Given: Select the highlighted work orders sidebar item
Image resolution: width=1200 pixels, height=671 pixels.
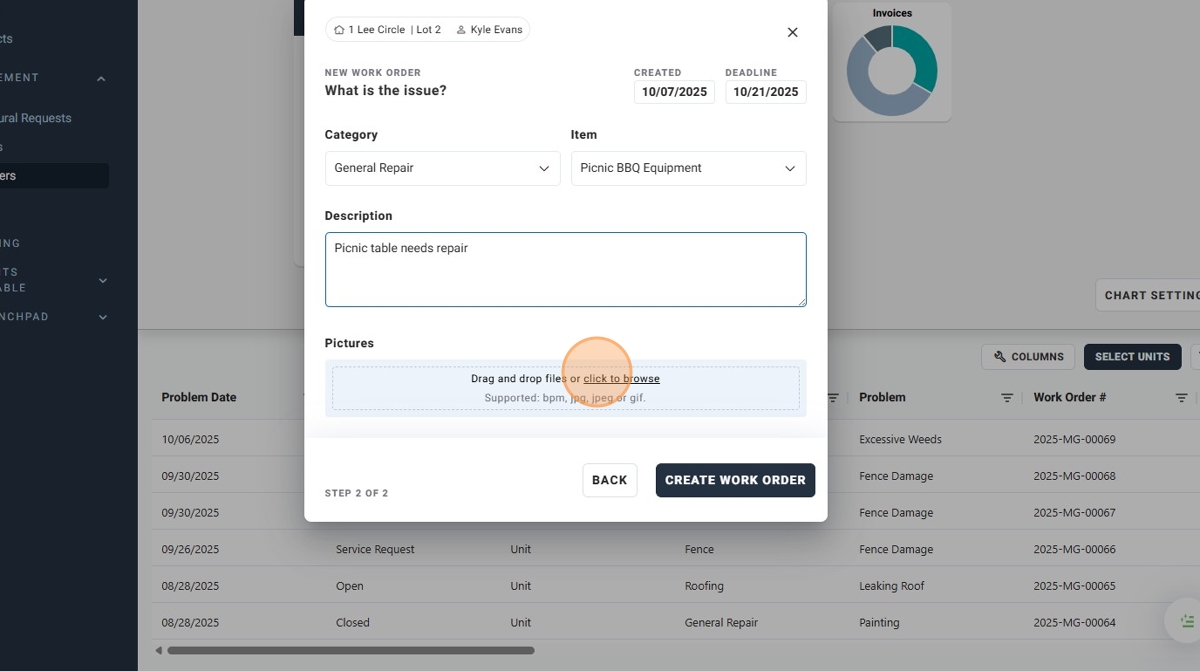Looking at the screenshot, I should [54, 176].
